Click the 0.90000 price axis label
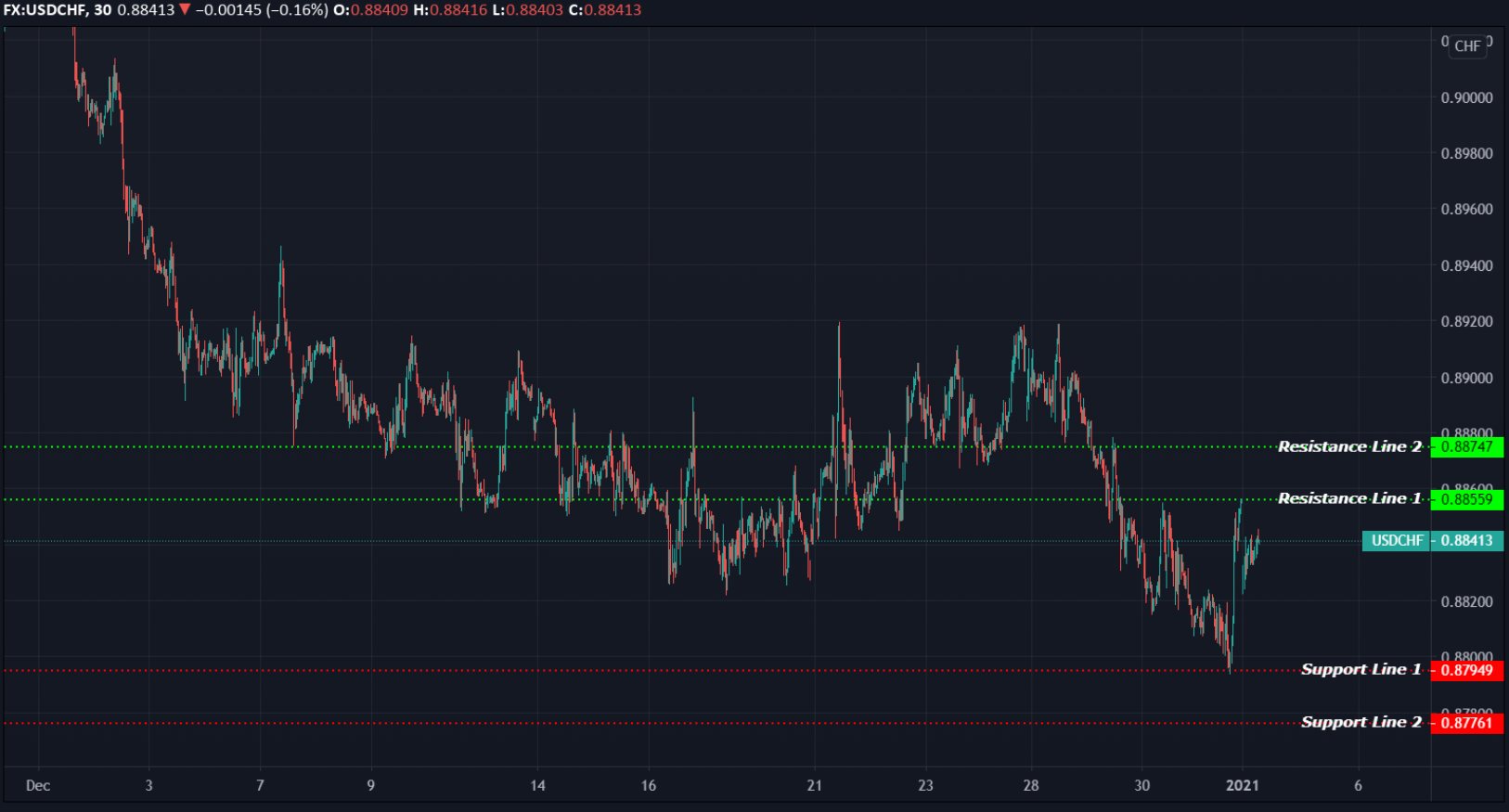 [1466, 97]
